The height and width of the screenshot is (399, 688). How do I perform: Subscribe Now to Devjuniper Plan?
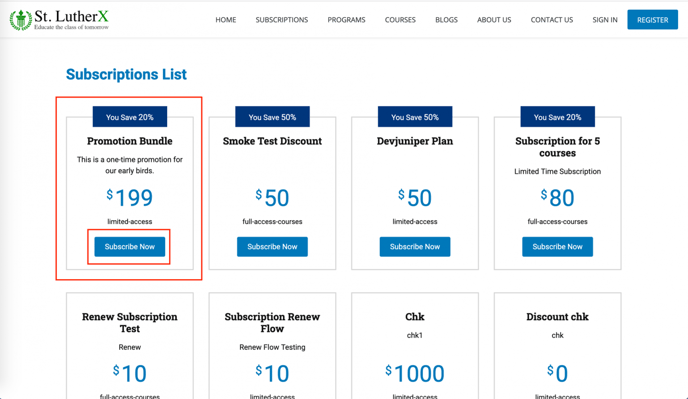[415, 247]
